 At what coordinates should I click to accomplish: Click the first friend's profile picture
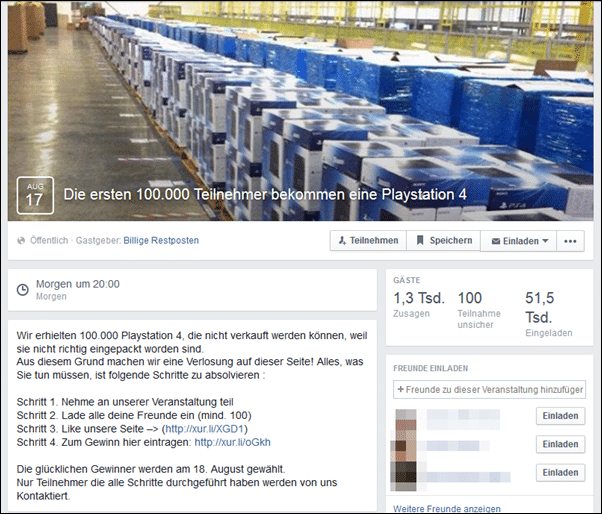tap(406, 420)
